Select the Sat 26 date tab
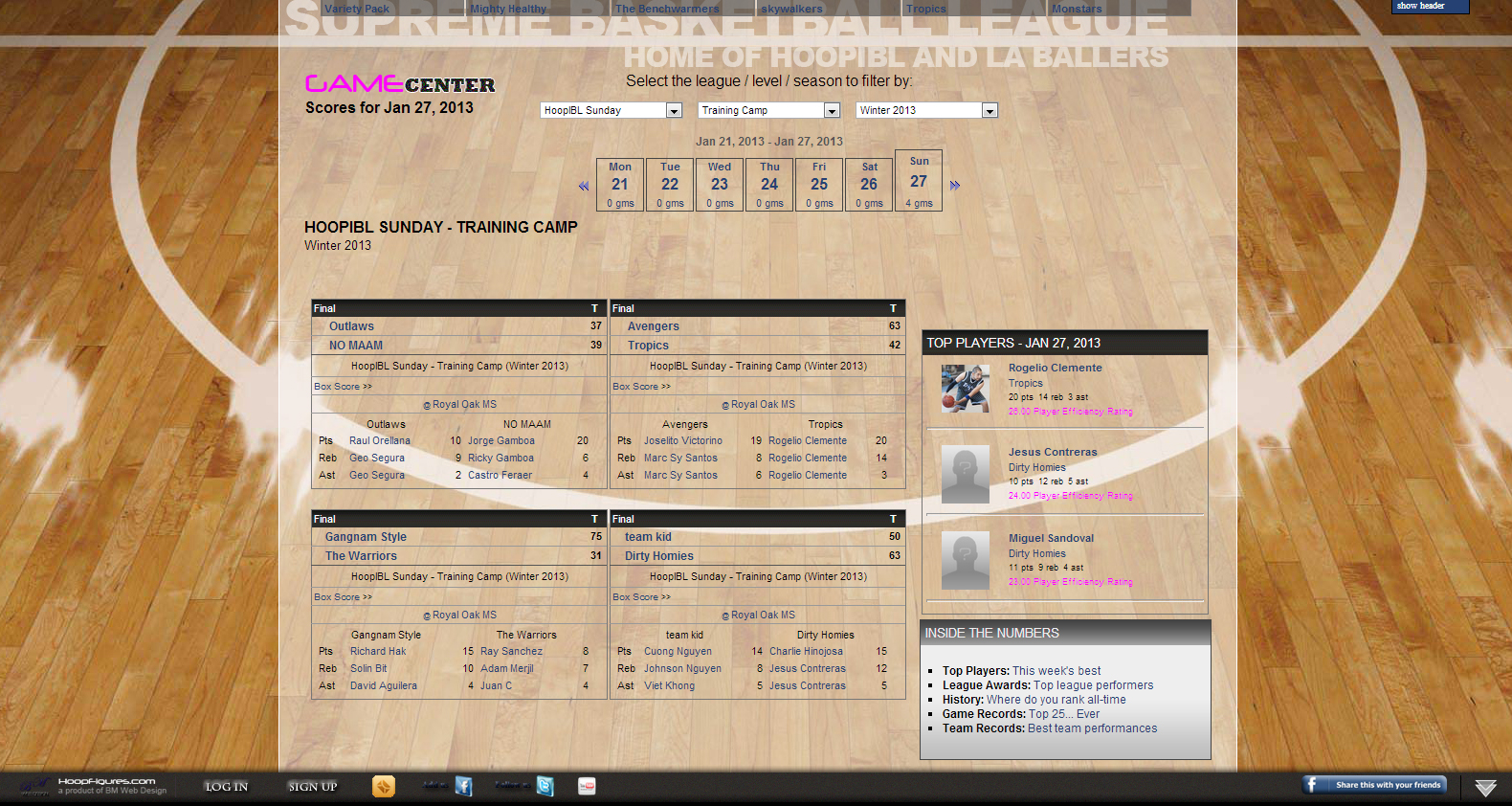Viewport: 1512px width, 806px height. click(x=869, y=184)
